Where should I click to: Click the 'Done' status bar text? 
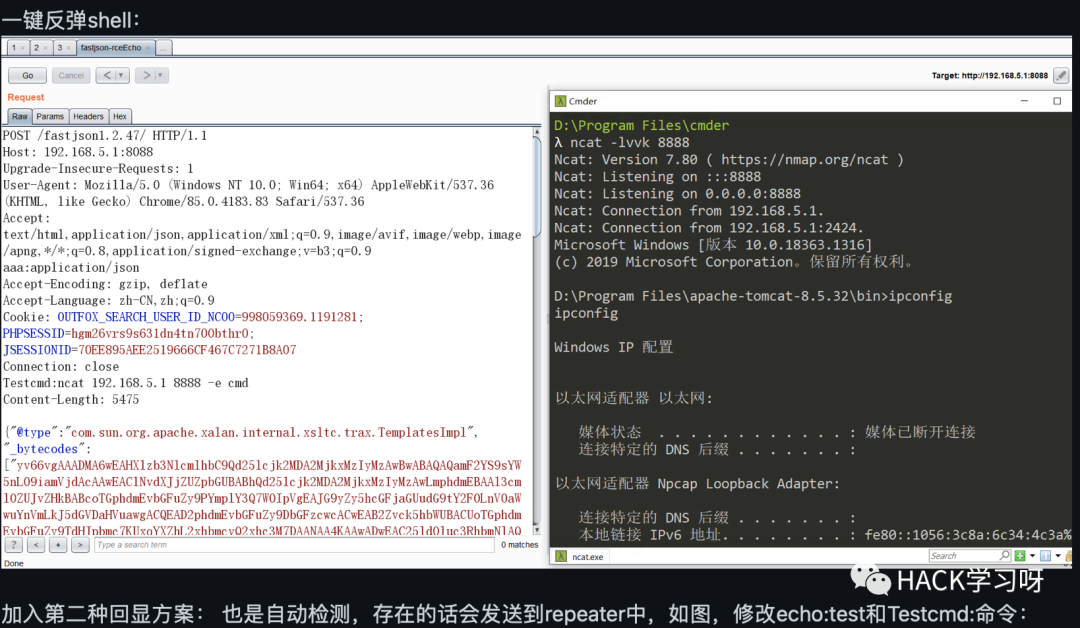click(14, 563)
